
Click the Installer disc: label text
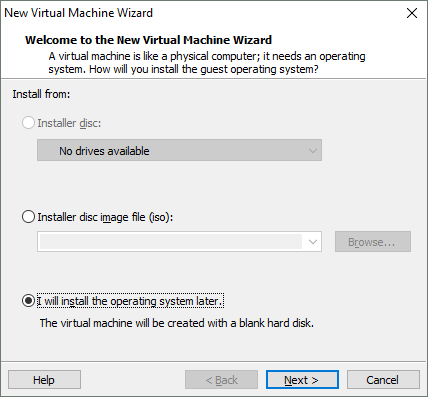pos(69,123)
